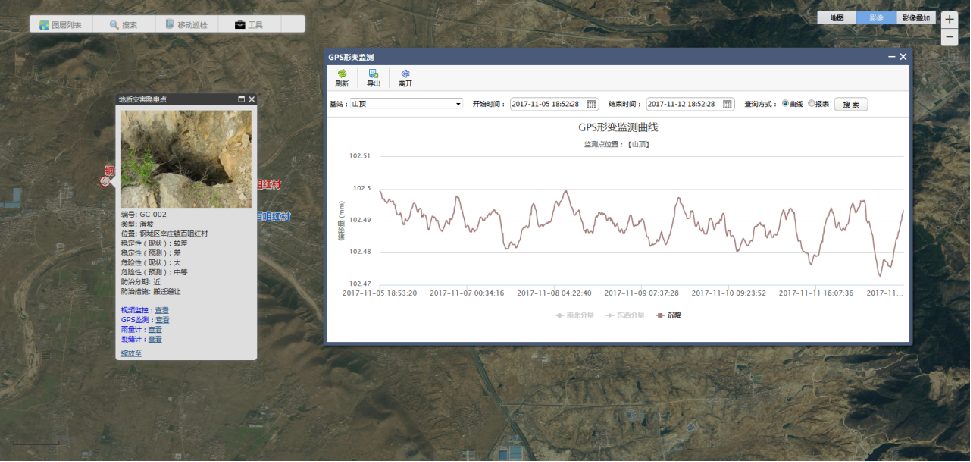Screen dimensions: 971x462
Task: Click x-axis label 2017-11-10 09:23:52
Action: [729, 294]
